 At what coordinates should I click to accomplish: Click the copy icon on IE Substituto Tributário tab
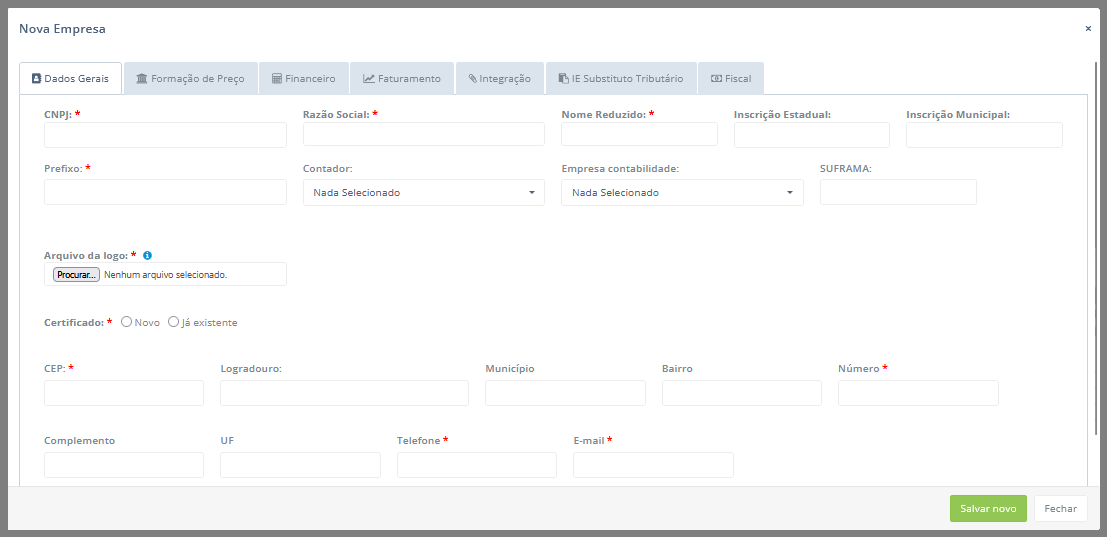coord(564,79)
